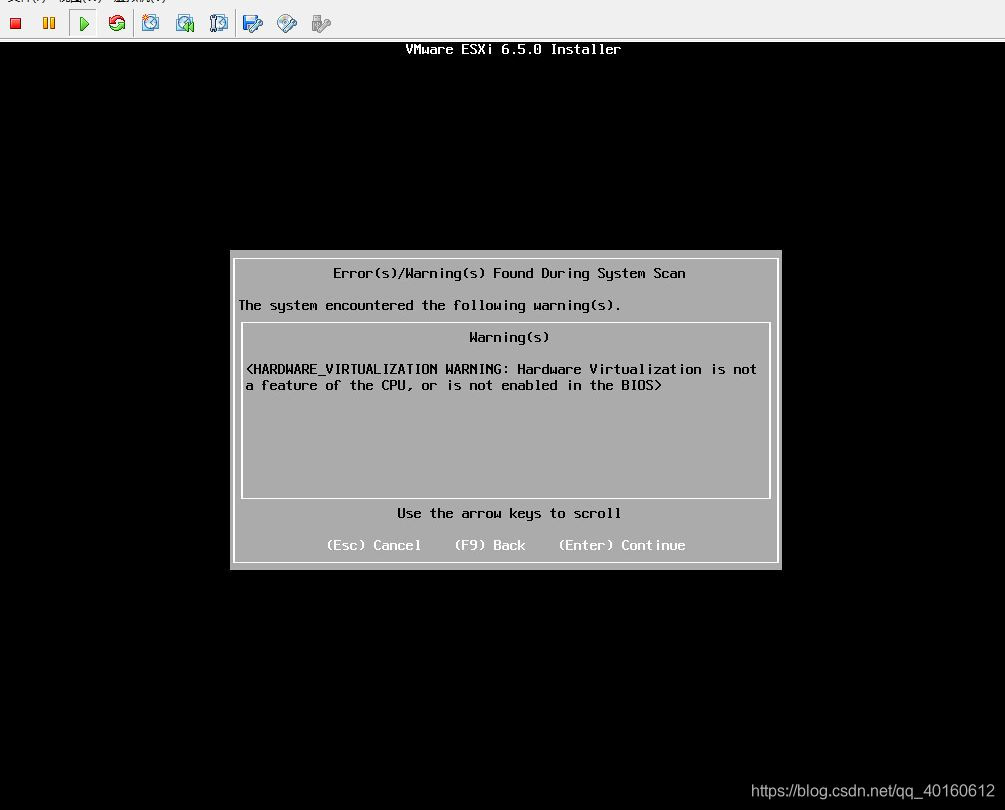Open Snapshot Manager wrench-clock icon
The height and width of the screenshot is (810, 1005).
[x=219, y=24]
